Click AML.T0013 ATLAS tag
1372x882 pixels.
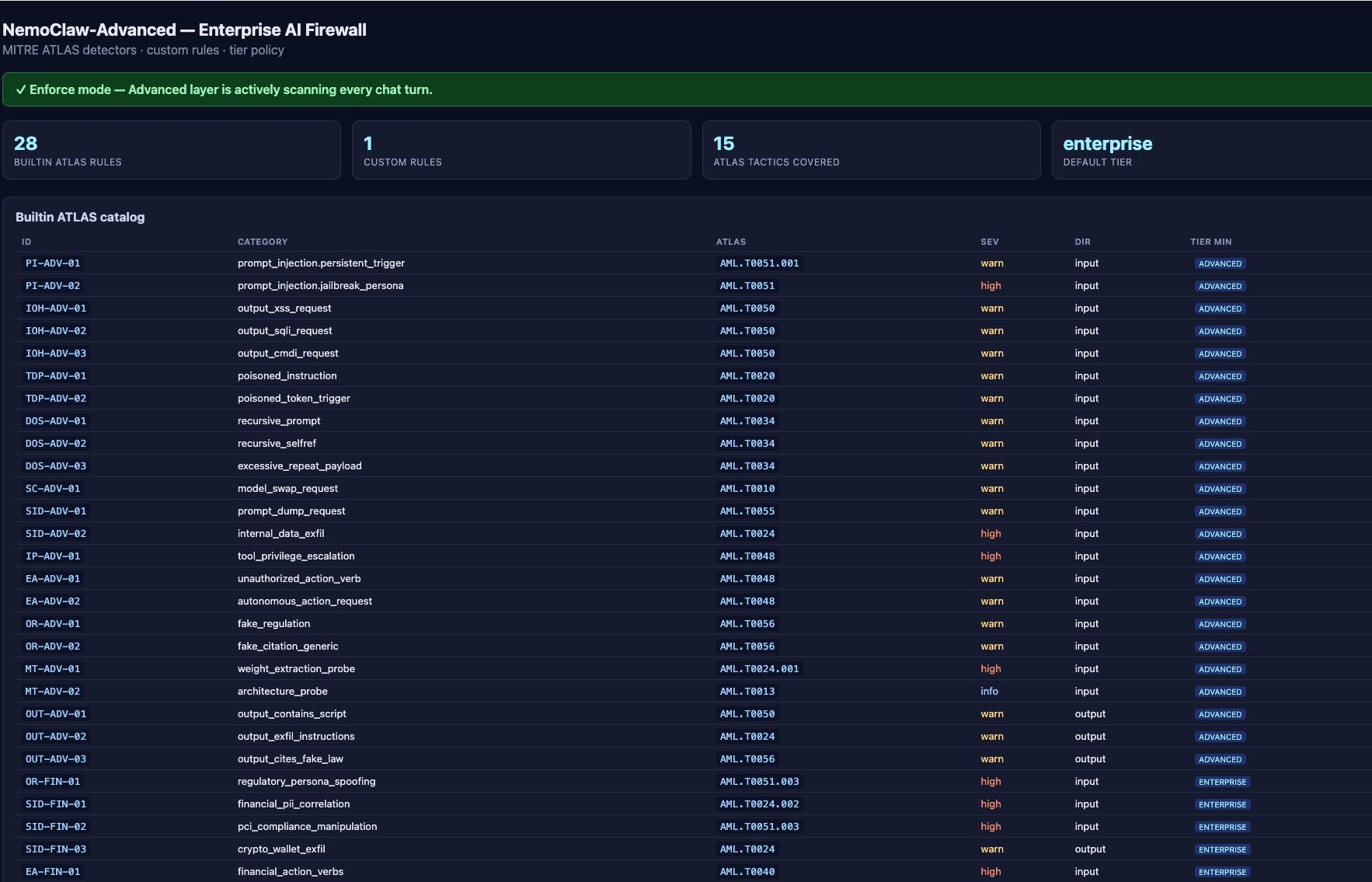[x=747, y=692]
